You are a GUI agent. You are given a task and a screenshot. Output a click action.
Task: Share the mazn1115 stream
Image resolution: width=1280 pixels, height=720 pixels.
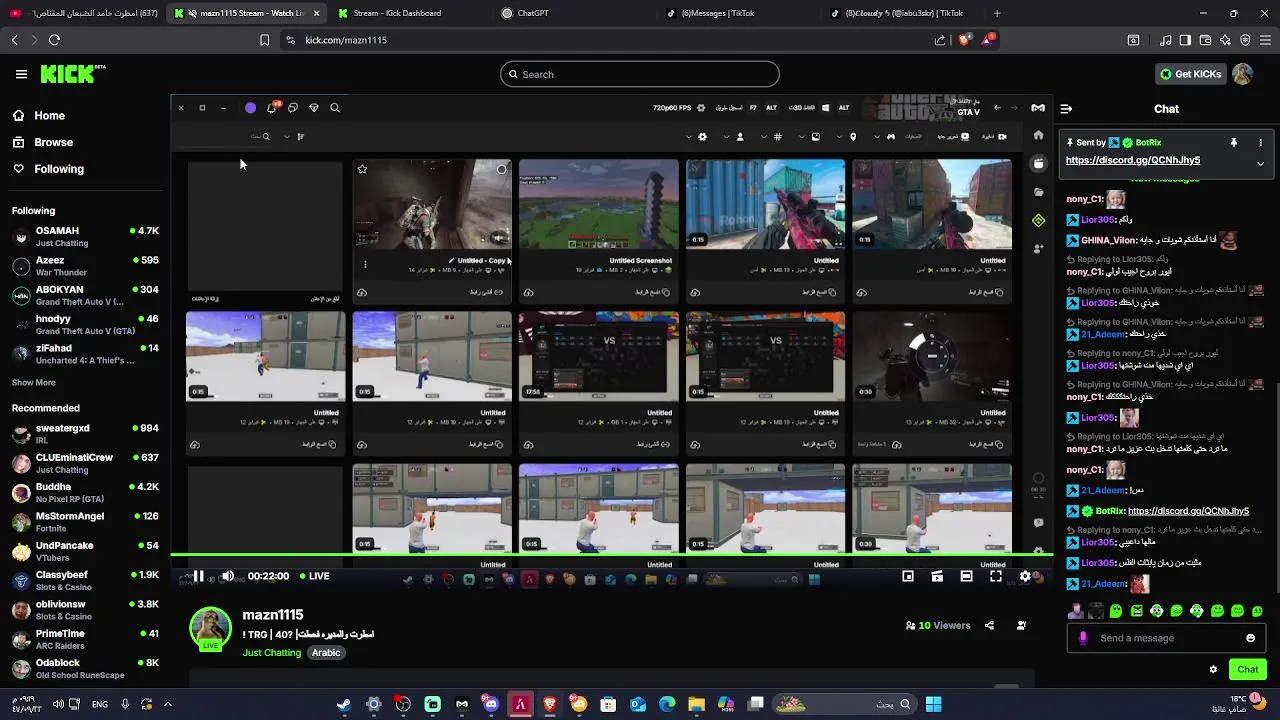[x=989, y=626]
